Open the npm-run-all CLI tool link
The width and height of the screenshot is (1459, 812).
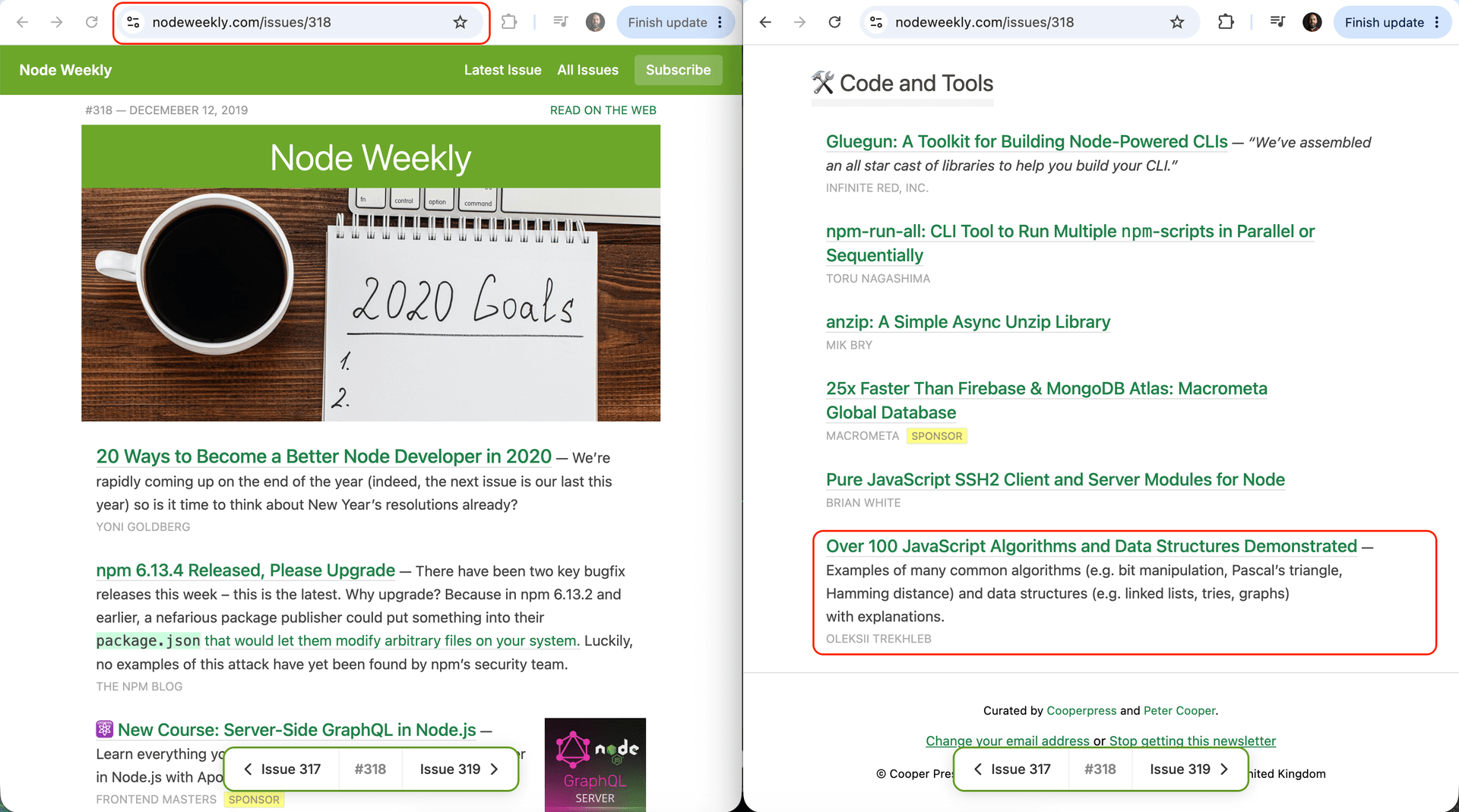(1070, 243)
